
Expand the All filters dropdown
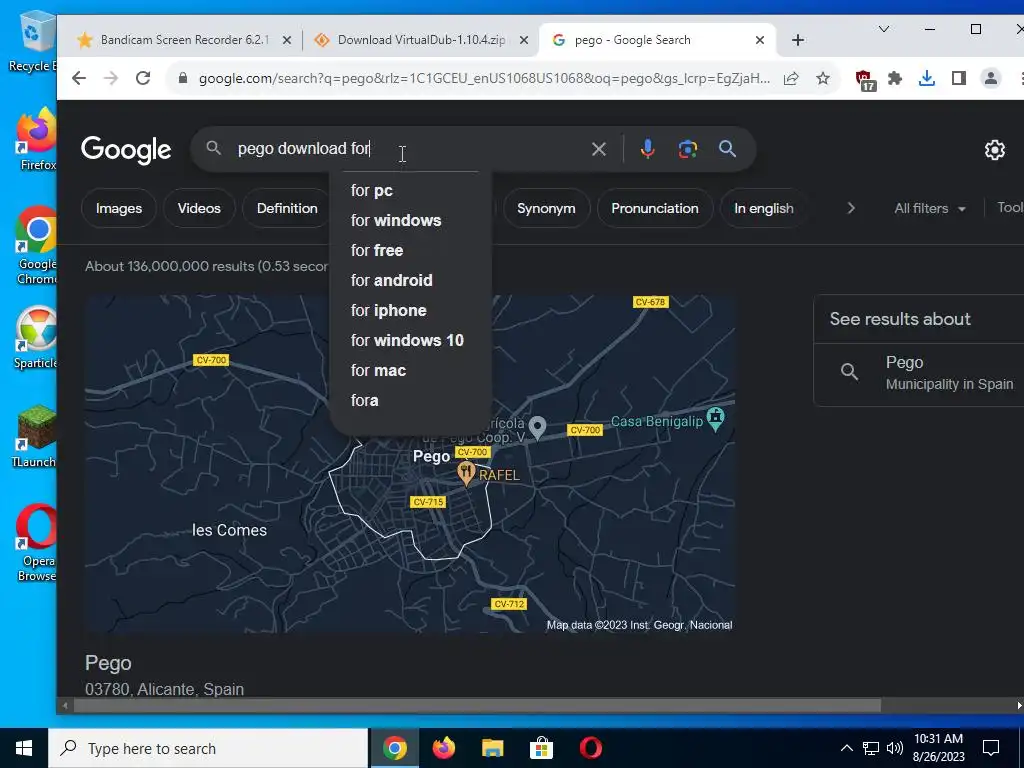[929, 208]
